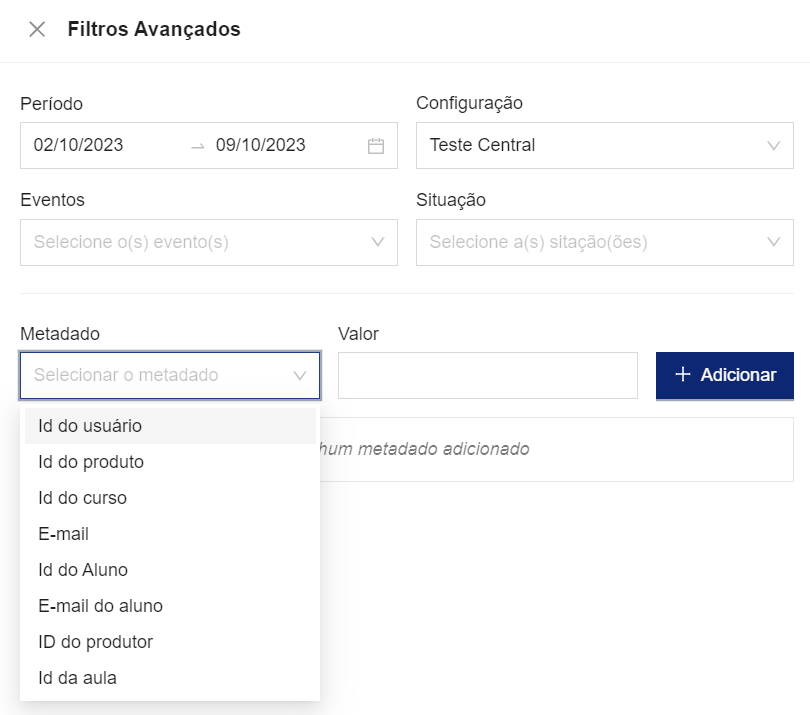The width and height of the screenshot is (810, 715).
Task: Open the Situação selection dropdown
Action: click(x=604, y=242)
